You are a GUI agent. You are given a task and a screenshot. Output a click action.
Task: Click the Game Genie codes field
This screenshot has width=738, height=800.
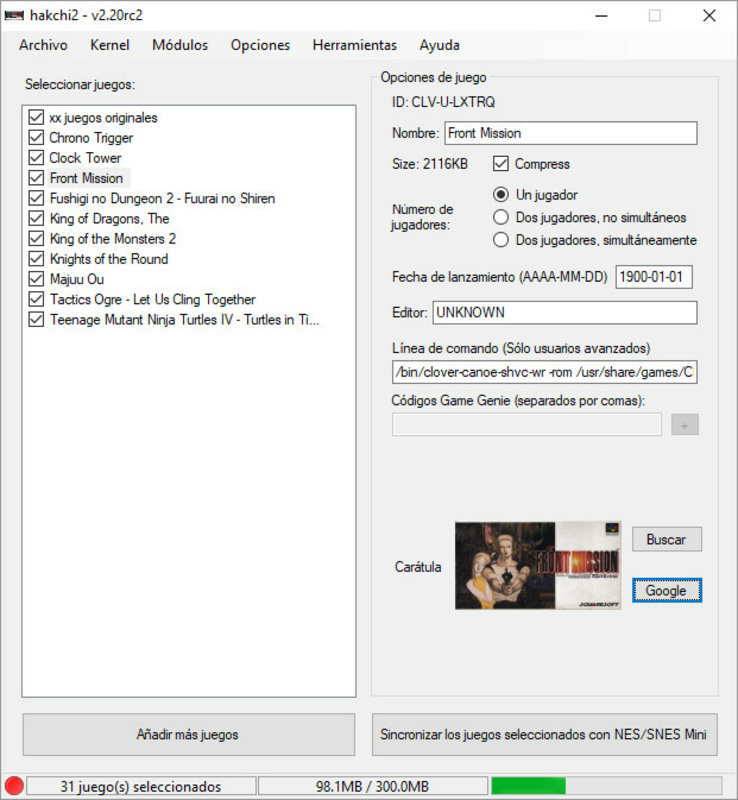click(x=527, y=424)
